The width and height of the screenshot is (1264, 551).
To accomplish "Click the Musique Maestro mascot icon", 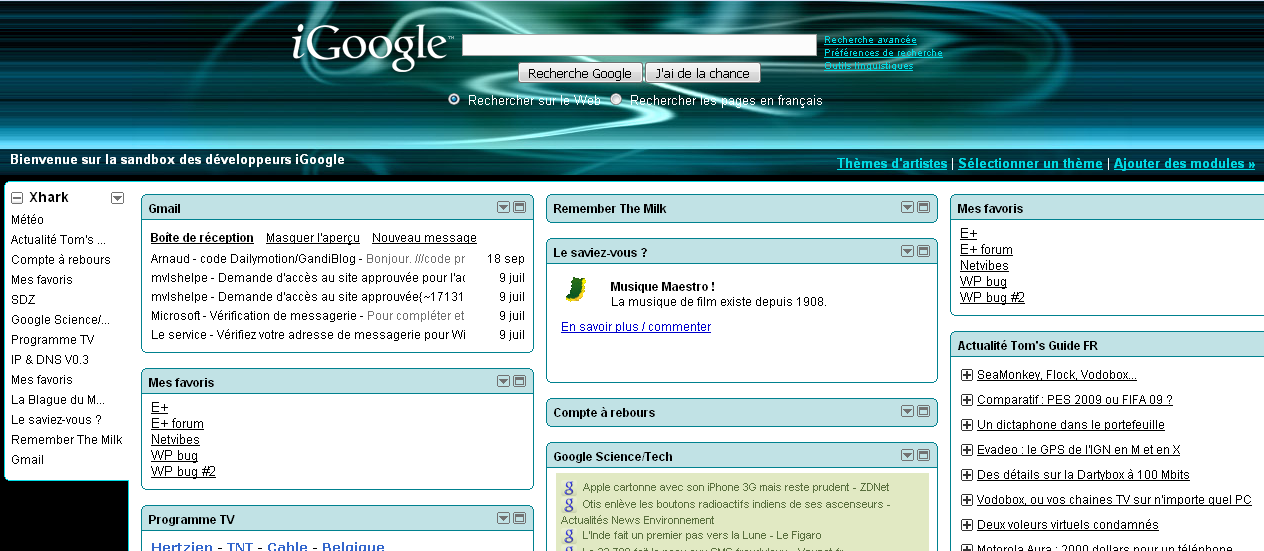I will 575,289.
